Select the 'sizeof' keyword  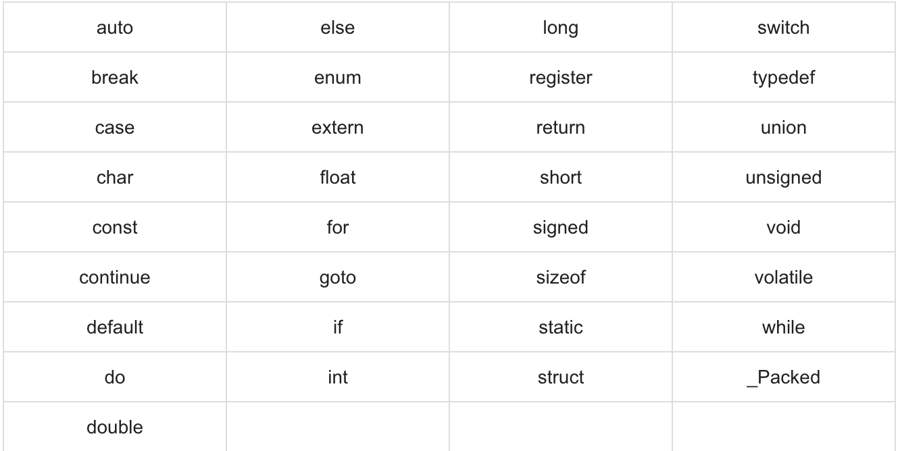pyautogui.click(x=561, y=278)
